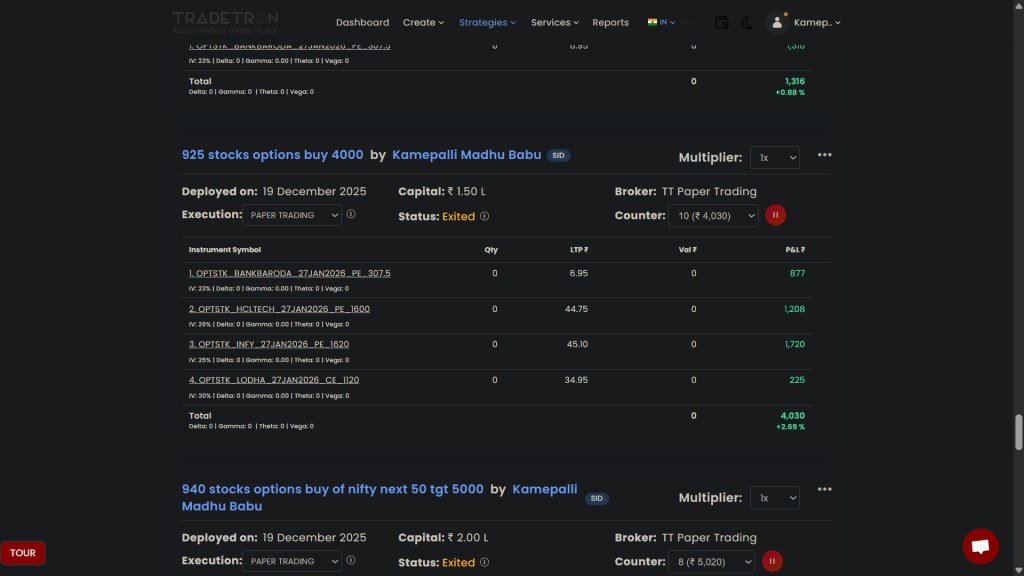This screenshot has height=576, width=1024.
Task: Click the Tradetron logo
Action: coord(225,21)
